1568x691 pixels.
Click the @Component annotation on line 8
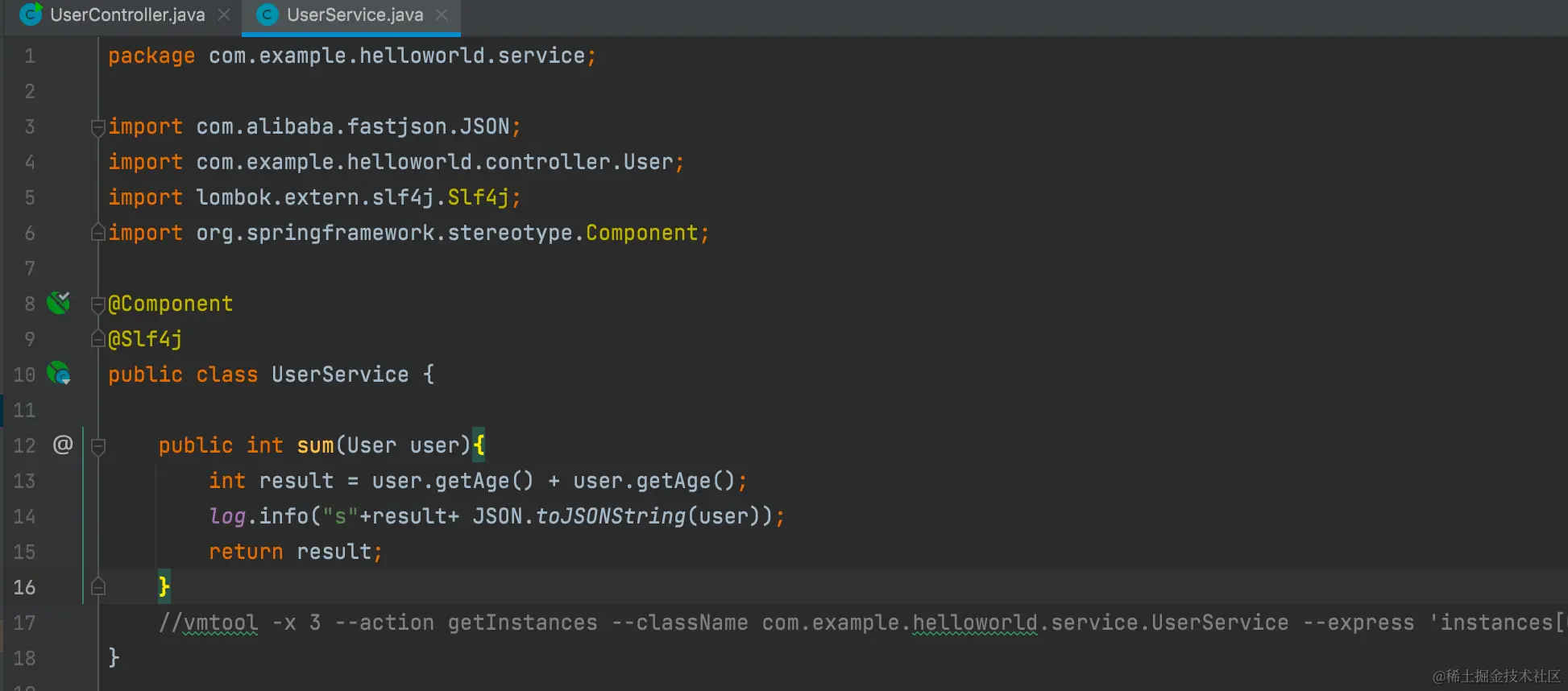coord(171,304)
